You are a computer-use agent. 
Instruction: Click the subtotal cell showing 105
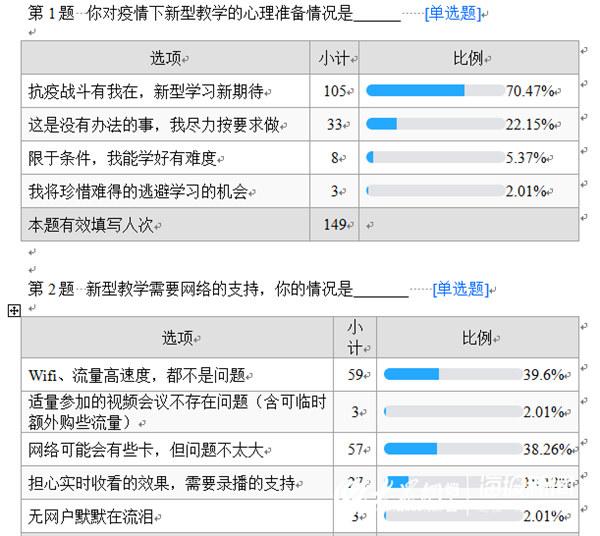tap(334, 91)
